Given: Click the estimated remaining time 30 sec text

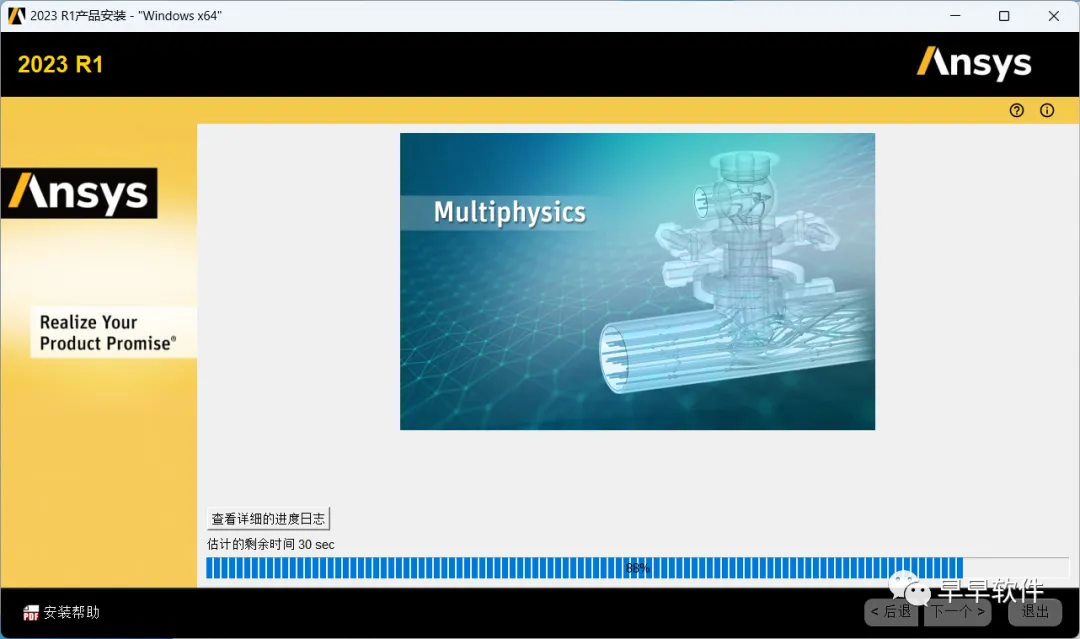Looking at the screenshot, I should click(271, 544).
